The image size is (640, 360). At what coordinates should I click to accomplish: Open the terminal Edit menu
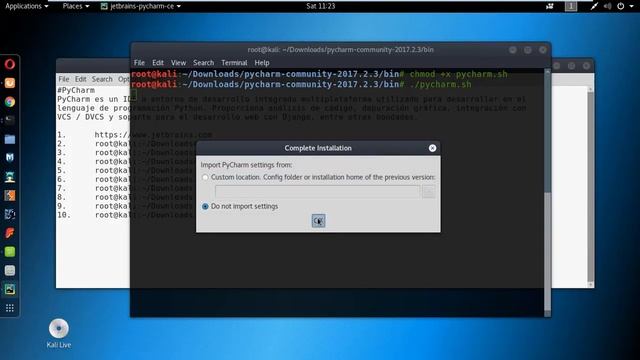coord(158,63)
